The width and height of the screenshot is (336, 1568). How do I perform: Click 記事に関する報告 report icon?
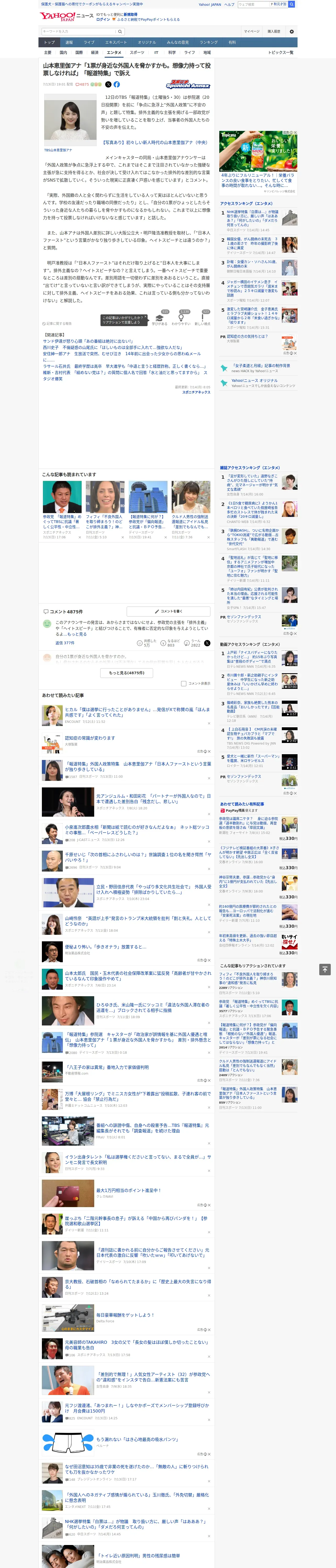pos(57,324)
